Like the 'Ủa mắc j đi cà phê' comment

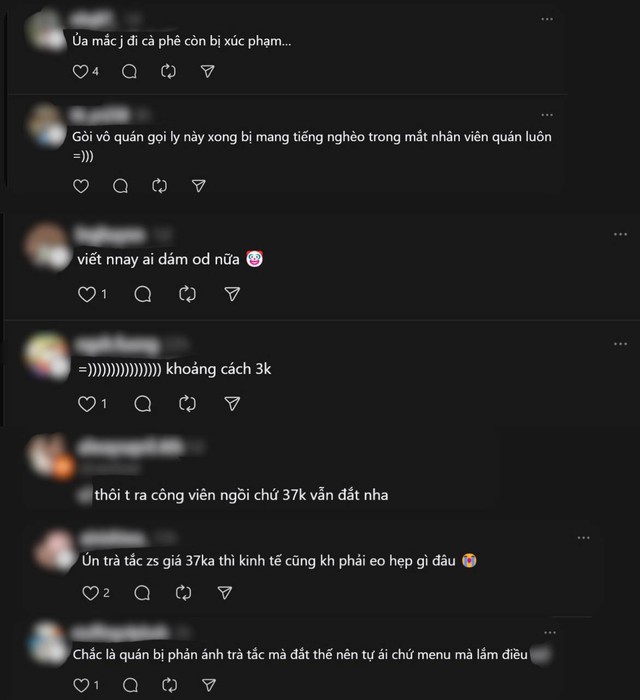(x=81, y=71)
